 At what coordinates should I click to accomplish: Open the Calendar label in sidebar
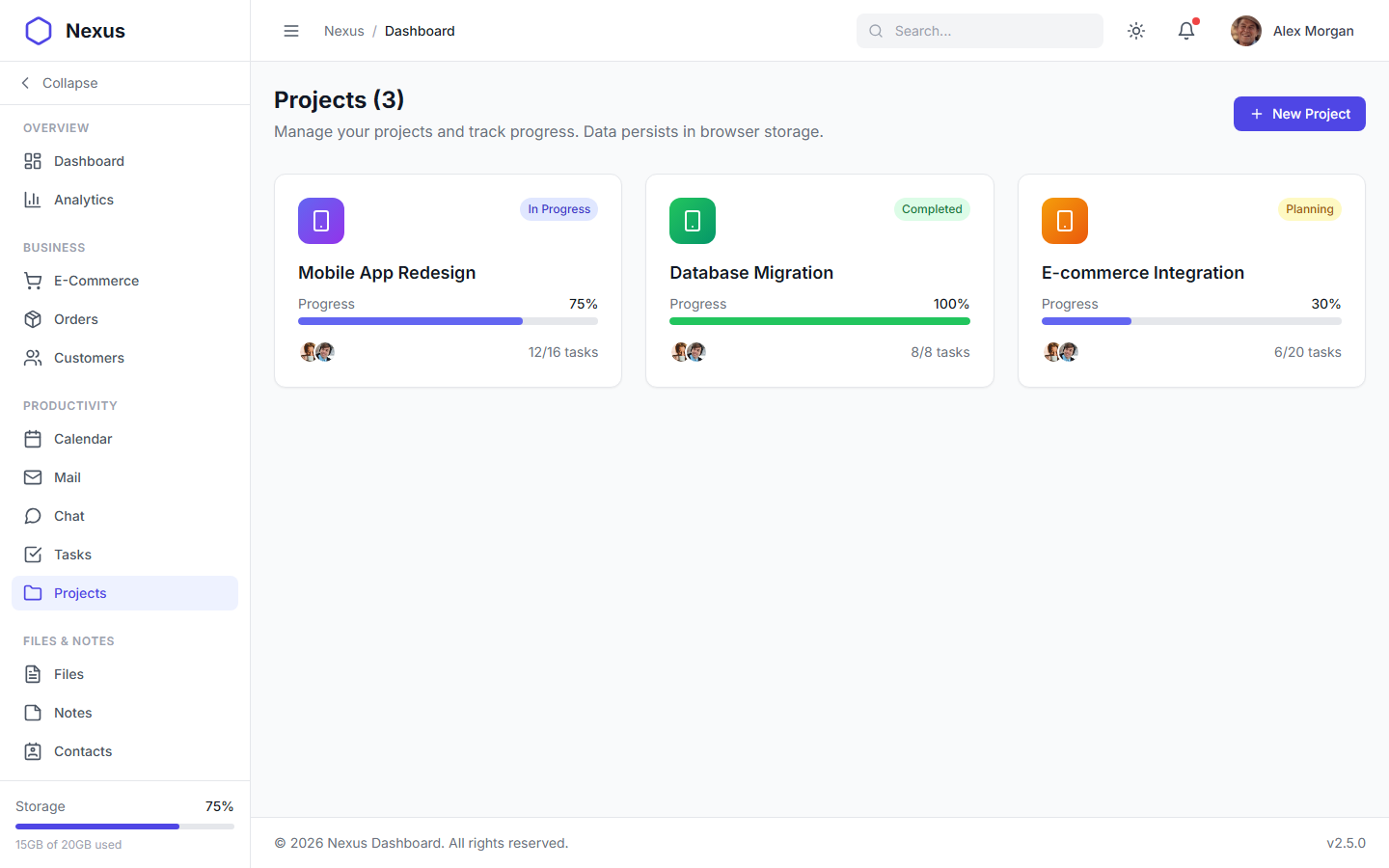click(83, 439)
